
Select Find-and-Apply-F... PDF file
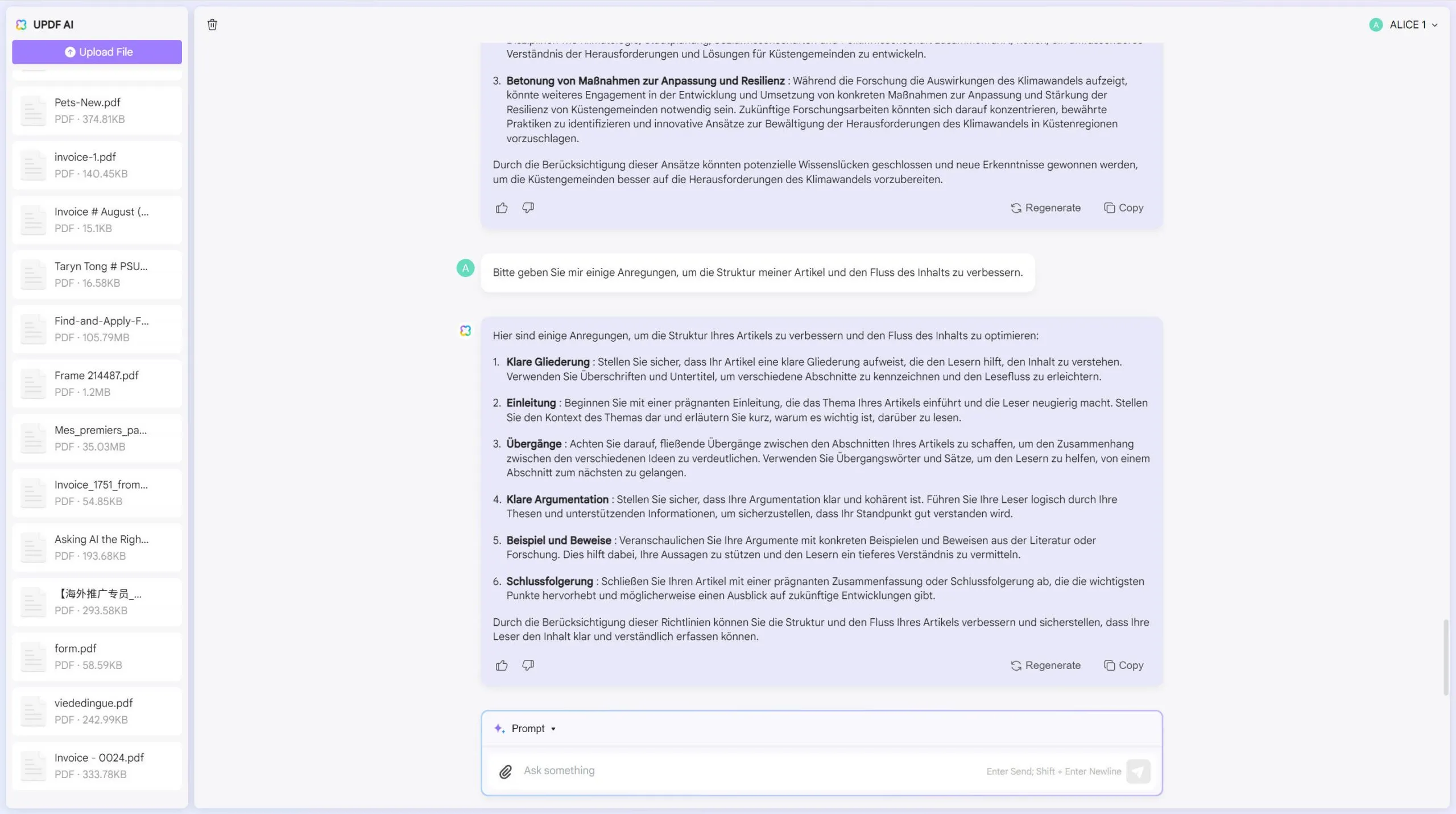pos(97,328)
